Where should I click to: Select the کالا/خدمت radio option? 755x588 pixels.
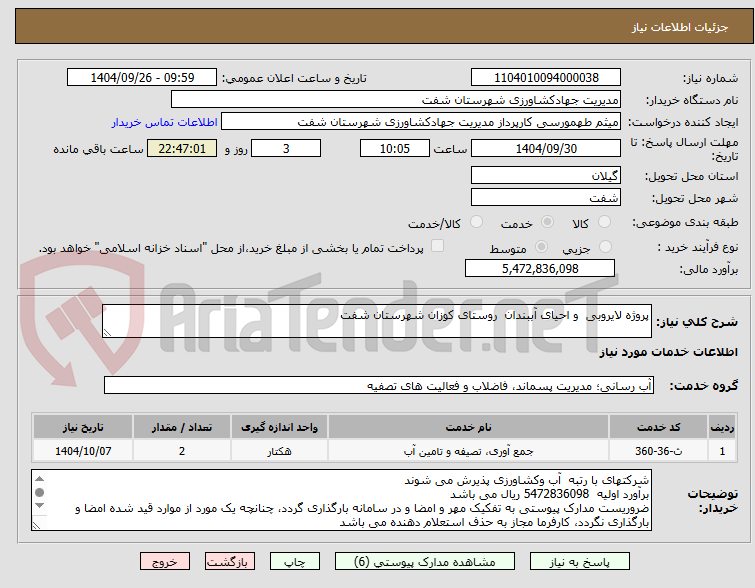point(476,222)
